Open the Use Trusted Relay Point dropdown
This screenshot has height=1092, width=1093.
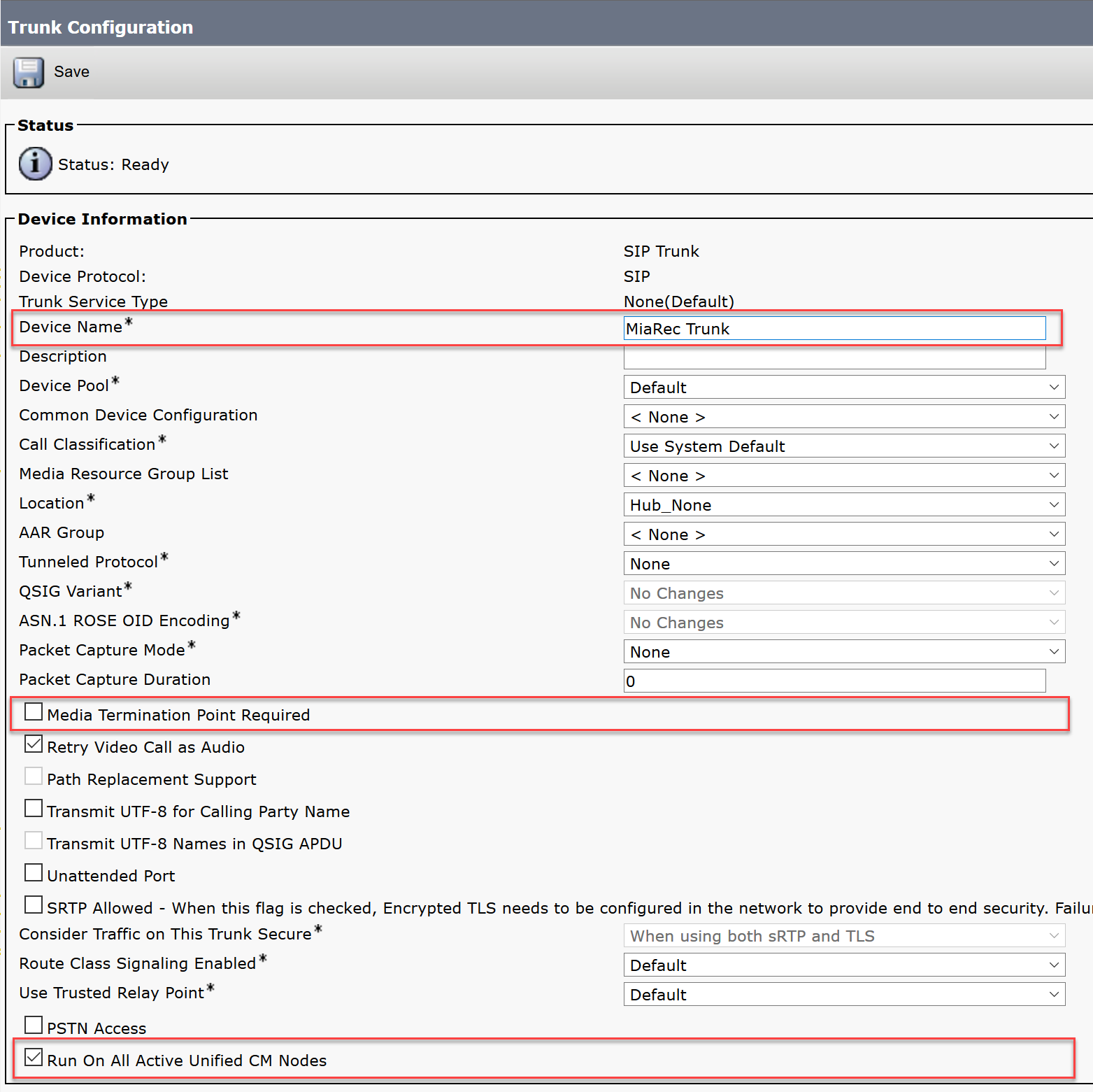[x=844, y=995]
